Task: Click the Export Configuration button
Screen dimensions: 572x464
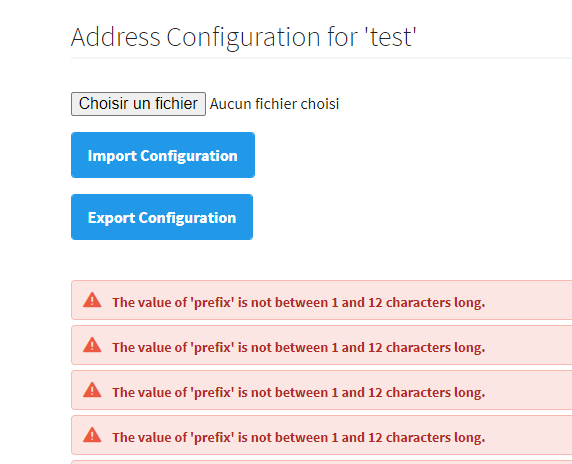Action: click(162, 217)
